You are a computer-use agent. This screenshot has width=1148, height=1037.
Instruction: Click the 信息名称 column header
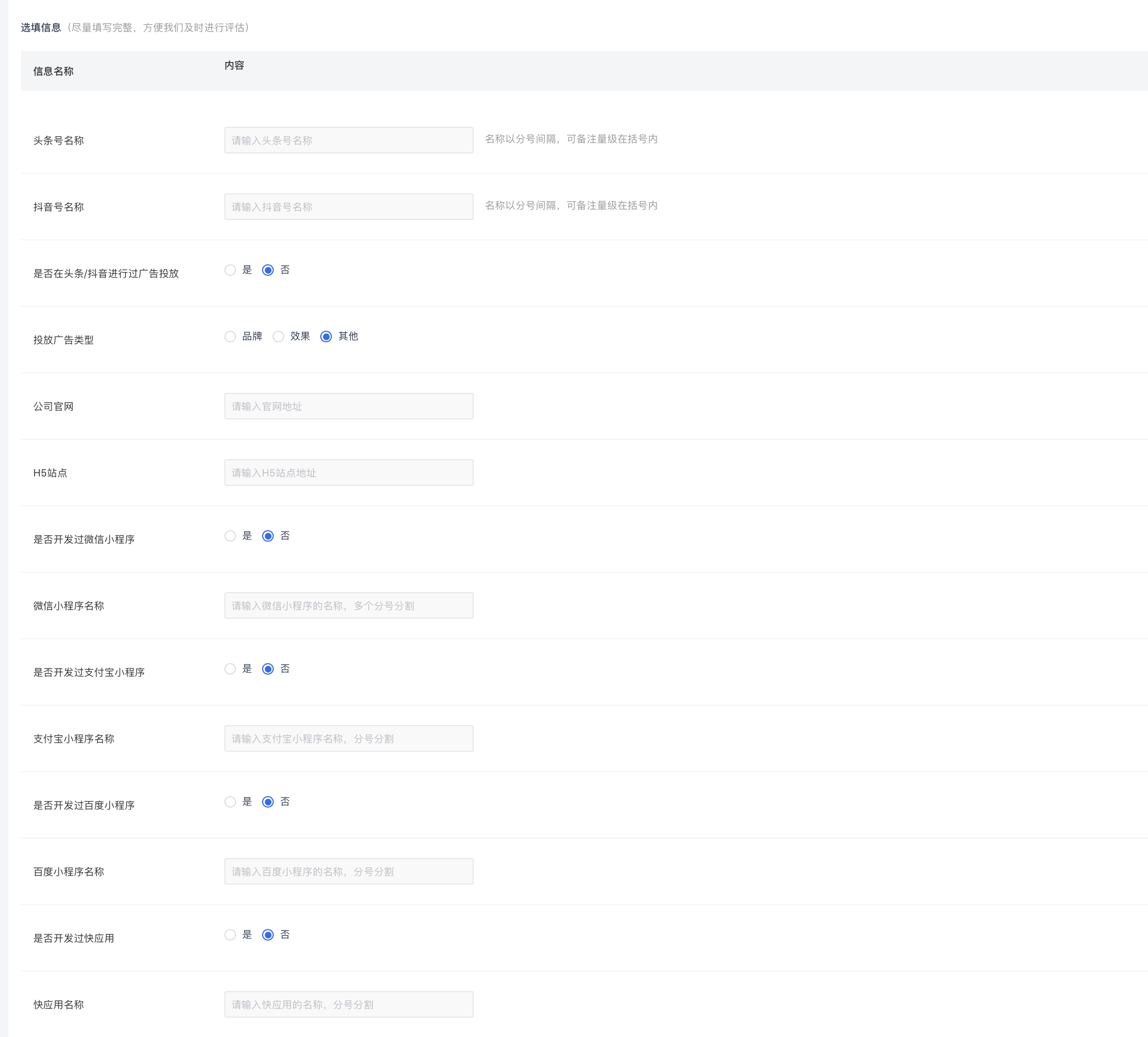pyautogui.click(x=54, y=71)
